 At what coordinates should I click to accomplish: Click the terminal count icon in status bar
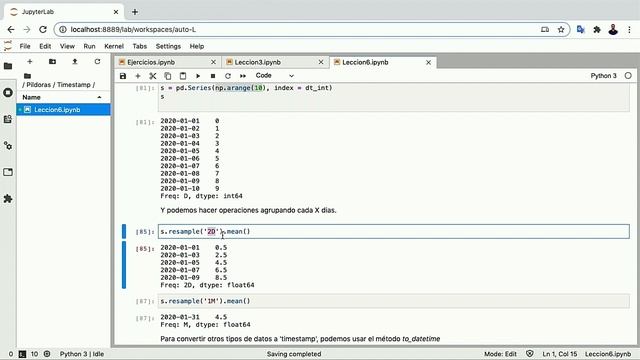click(22, 354)
